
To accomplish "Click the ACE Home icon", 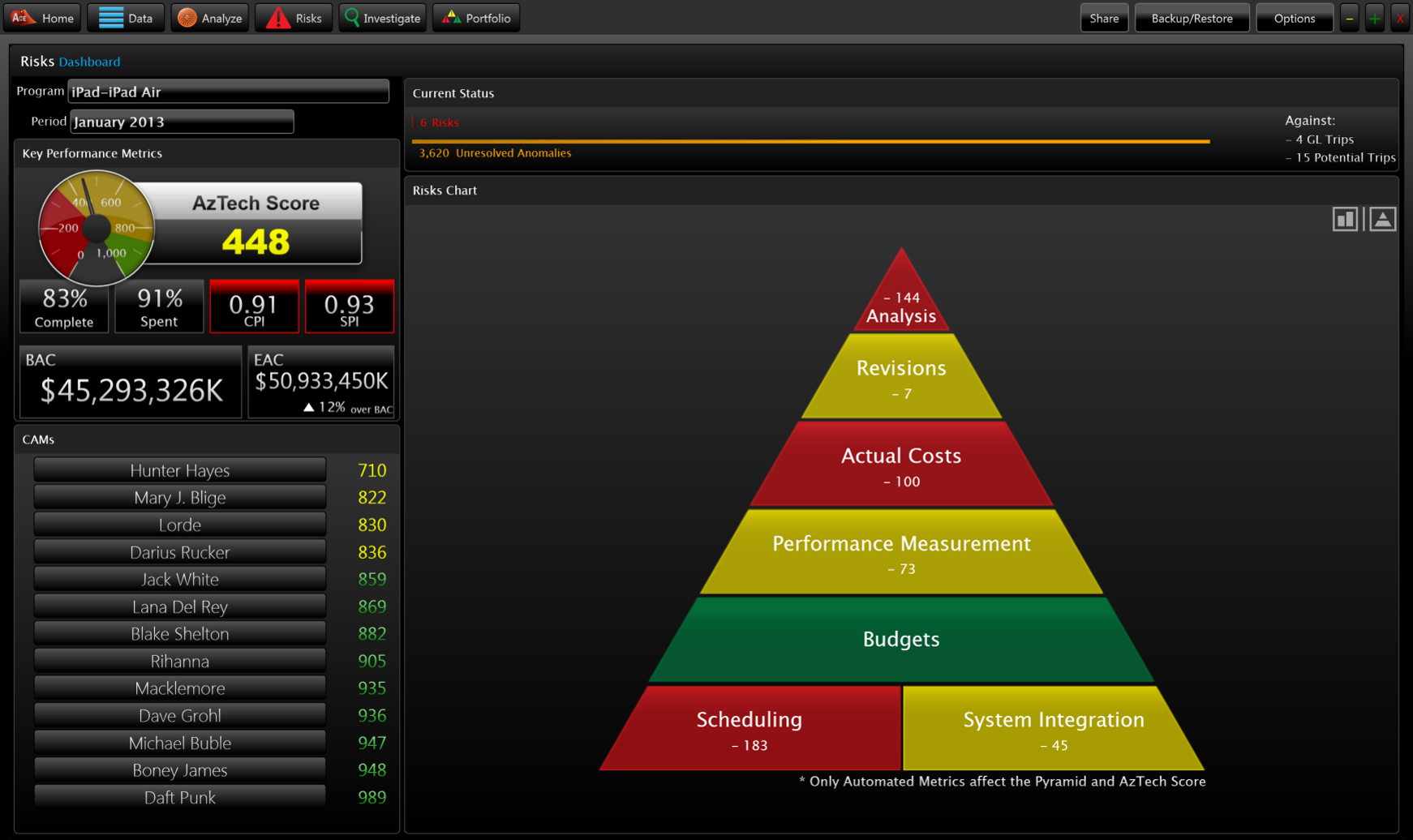I will (21, 17).
